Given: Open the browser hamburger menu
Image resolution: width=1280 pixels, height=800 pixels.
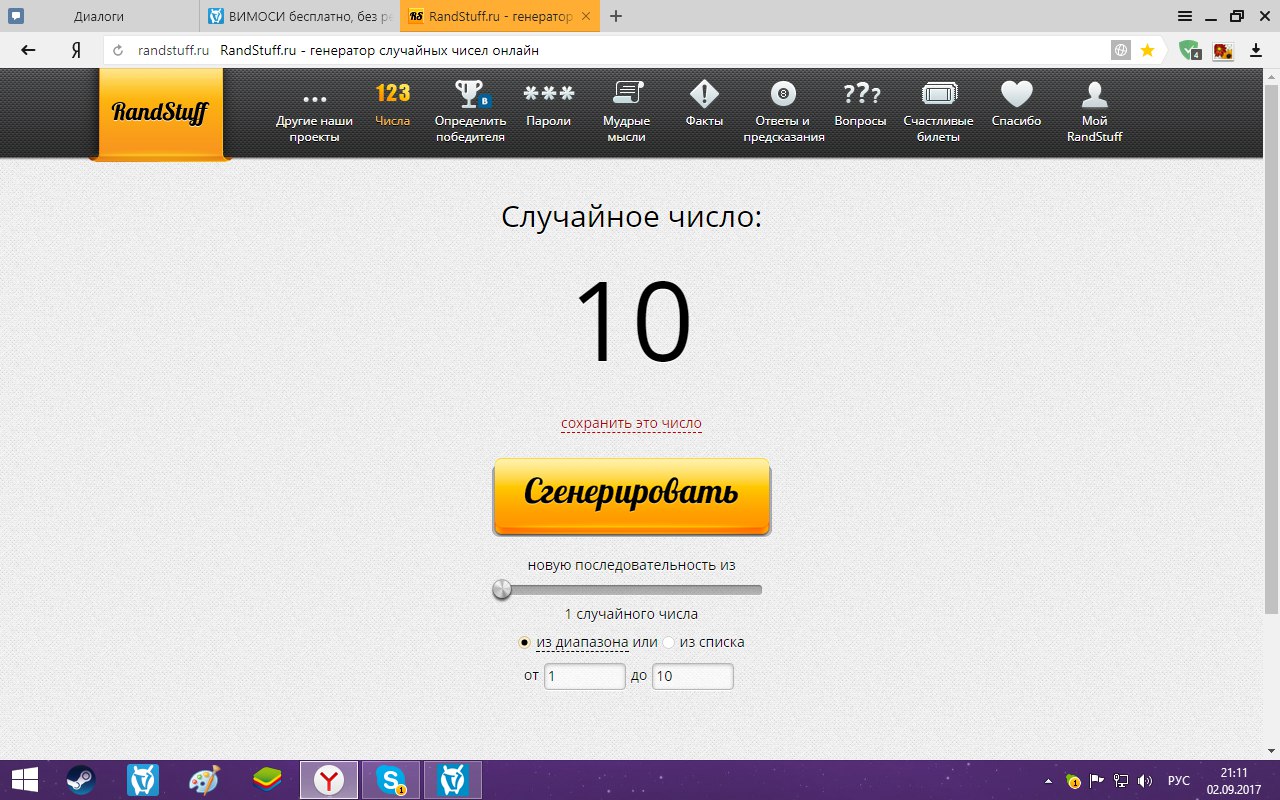Looking at the screenshot, I should (x=1184, y=16).
